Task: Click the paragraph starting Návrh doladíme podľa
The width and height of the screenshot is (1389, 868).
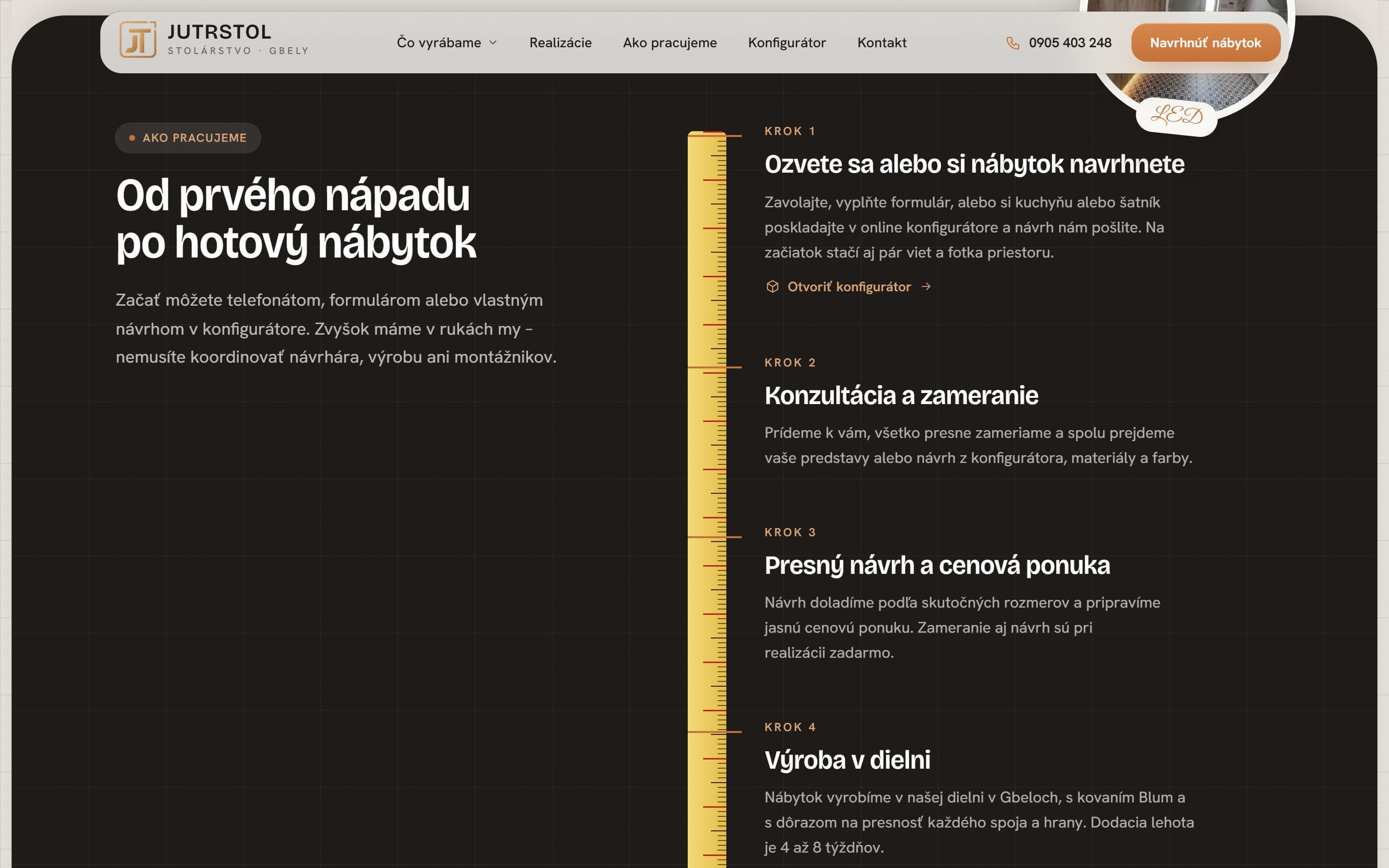Action: (962, 627)
